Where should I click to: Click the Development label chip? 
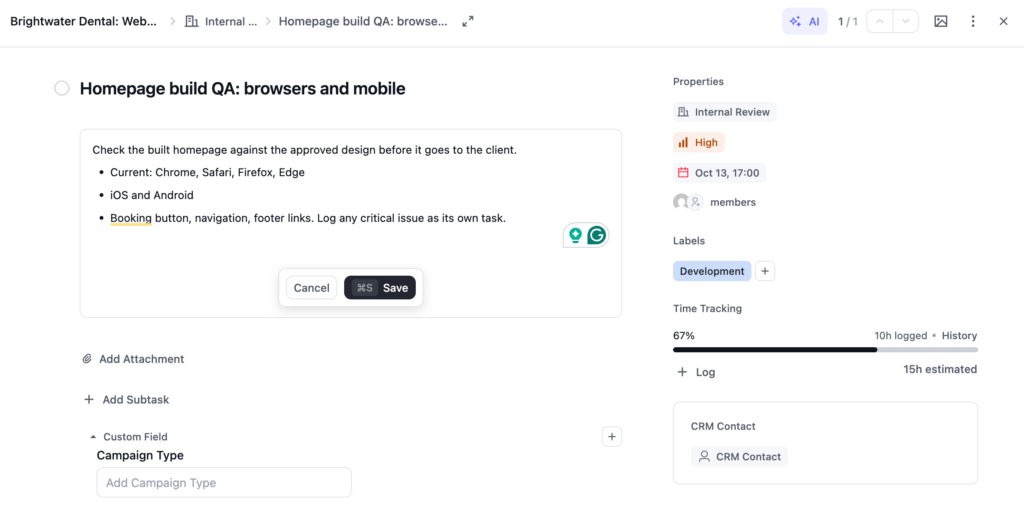pos(712,271)
